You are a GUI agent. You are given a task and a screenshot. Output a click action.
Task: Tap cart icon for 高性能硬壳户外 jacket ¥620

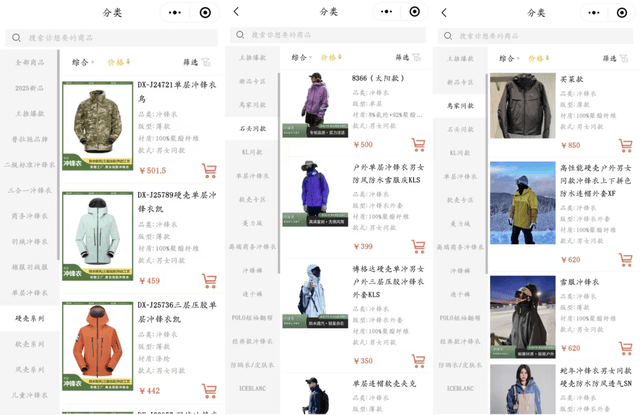click(x=626, y=260)
